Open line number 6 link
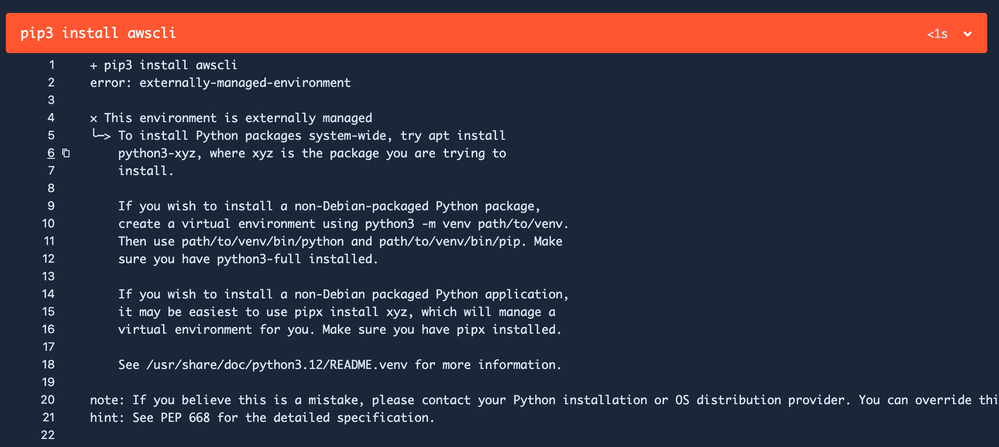The height and width of the screenshot is (447, 999). (x=51, y=153)
